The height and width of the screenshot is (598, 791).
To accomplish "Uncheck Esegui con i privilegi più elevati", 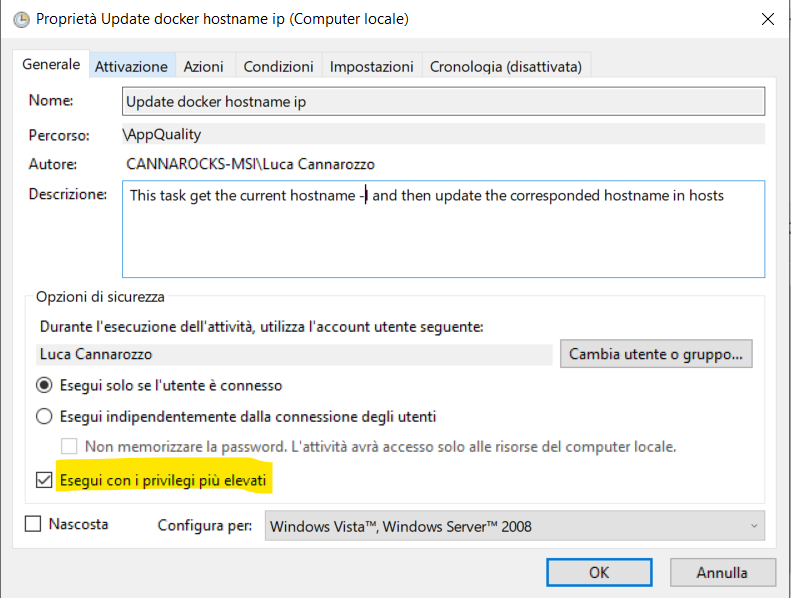I will (x=44, y=480).
